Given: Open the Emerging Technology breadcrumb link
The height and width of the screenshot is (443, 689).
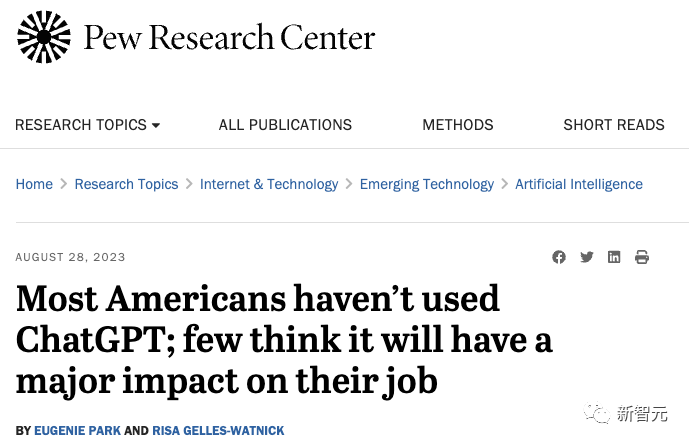Looking at the screenshot, I should point(427,184).
